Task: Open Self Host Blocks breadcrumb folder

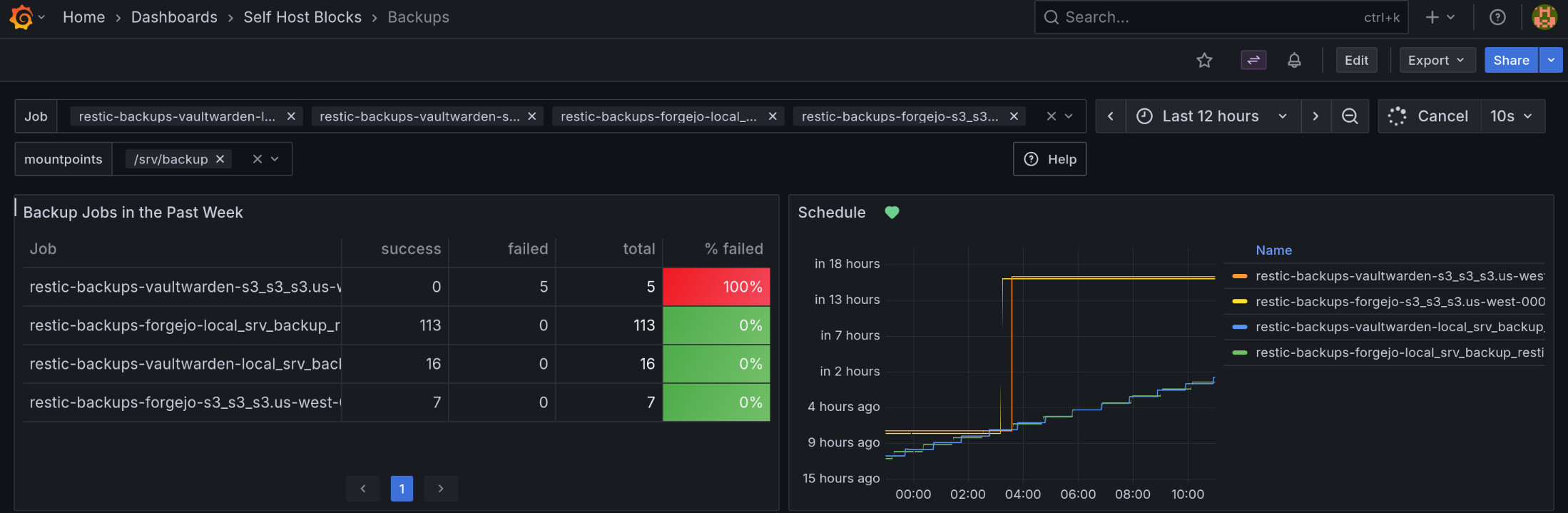Action: tap(302, 17)
